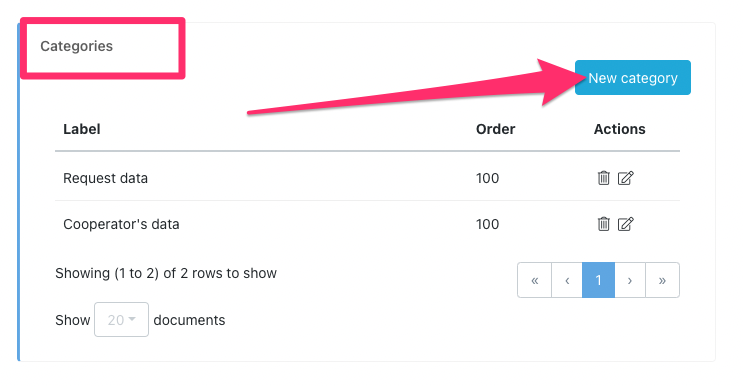Sort table by Label column
The image size is (743, 386).
(82, 129)
